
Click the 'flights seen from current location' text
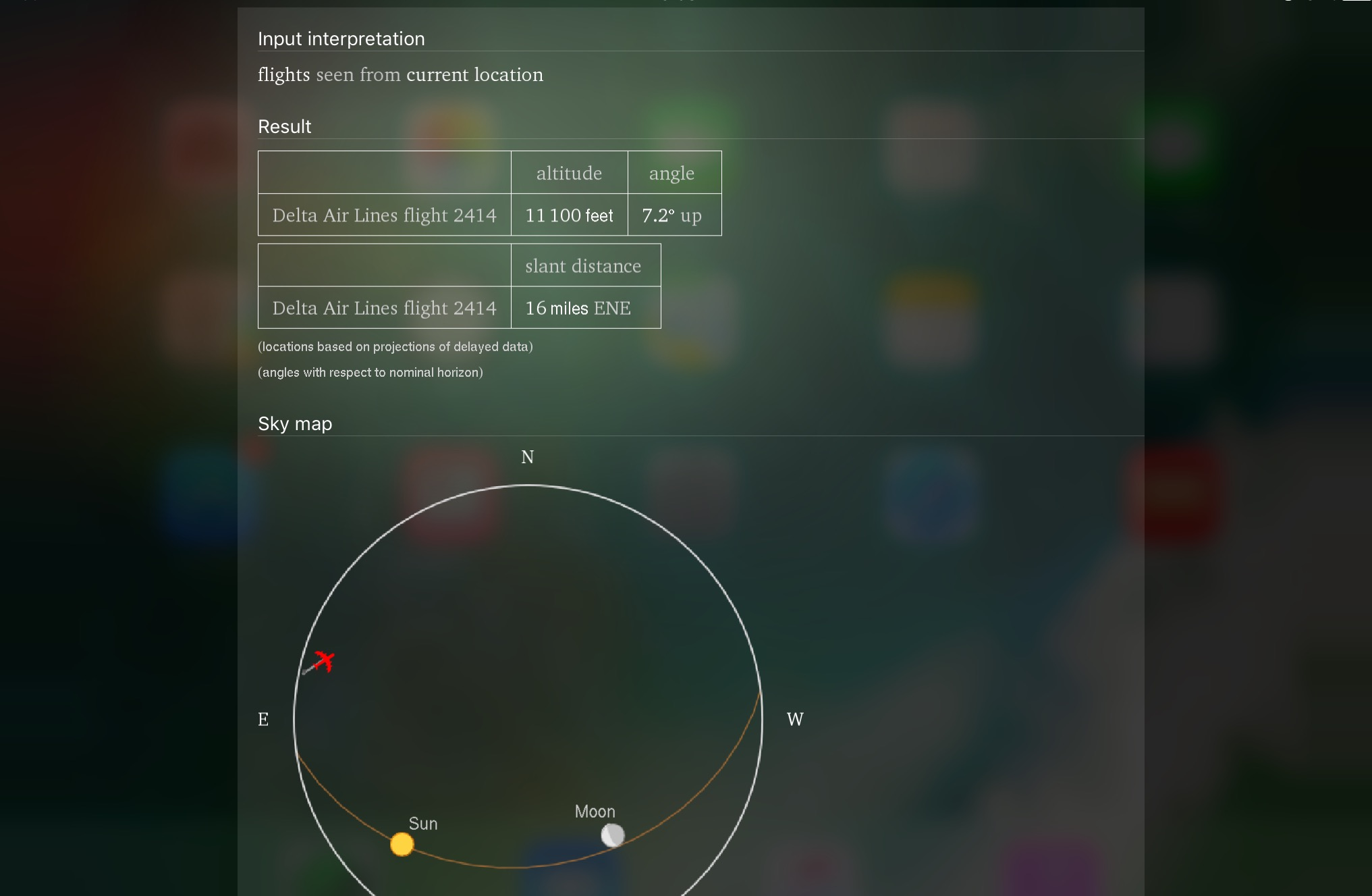pos(400,75)
